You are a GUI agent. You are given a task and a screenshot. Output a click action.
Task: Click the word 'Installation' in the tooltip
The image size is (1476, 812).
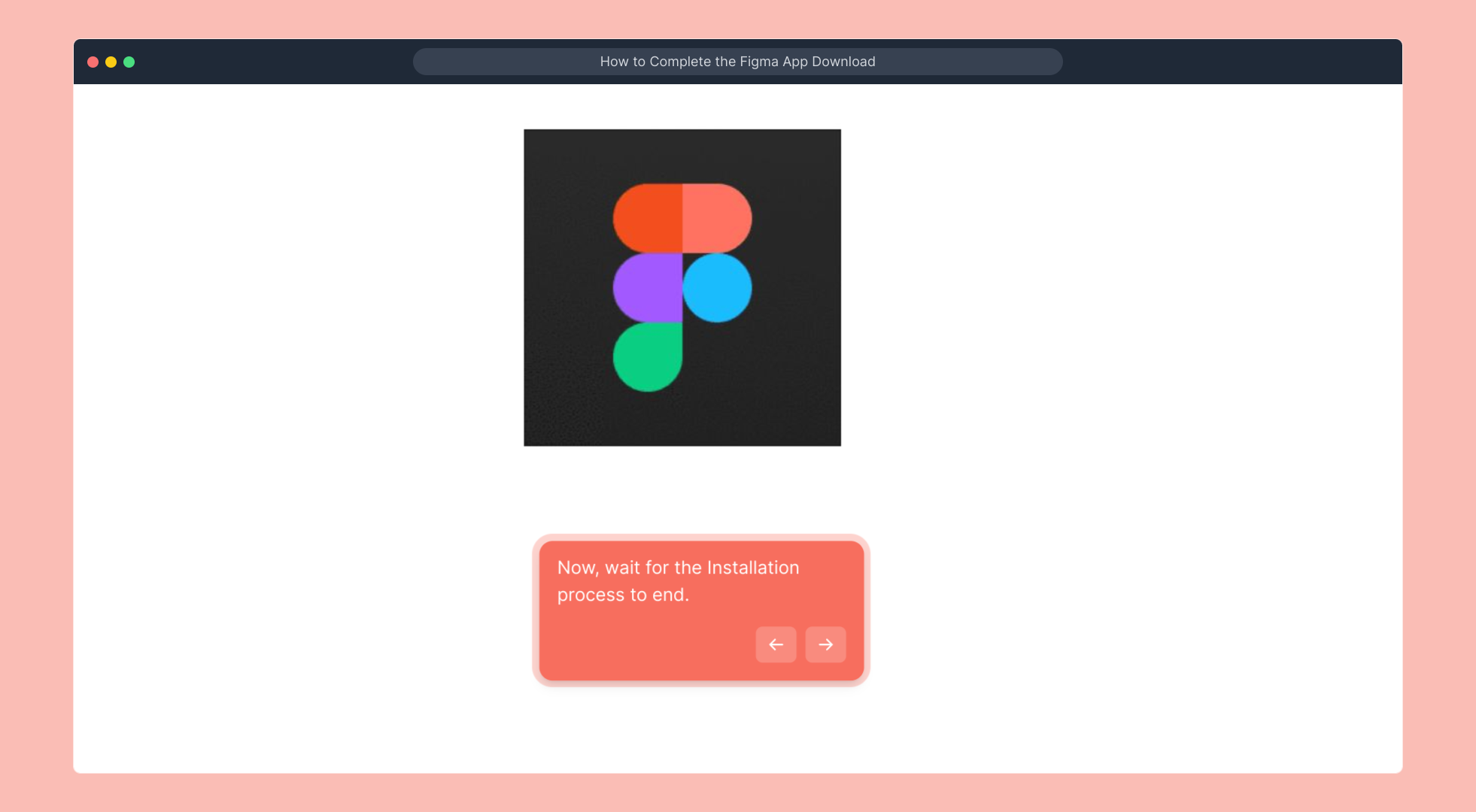click(752, 568)
